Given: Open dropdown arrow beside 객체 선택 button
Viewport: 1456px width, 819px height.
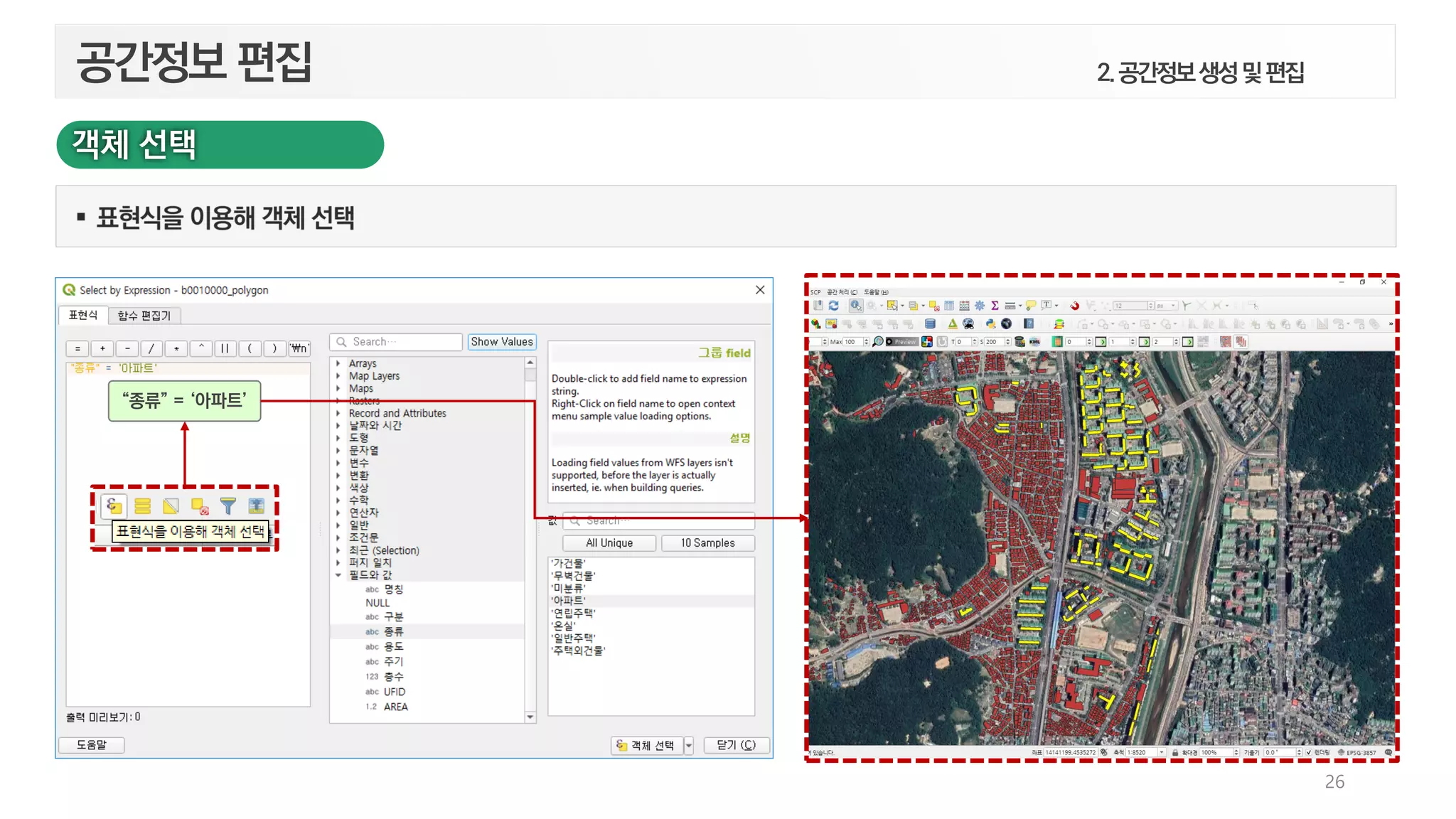Looking at the screenshot, I should [x=688, y=745].
